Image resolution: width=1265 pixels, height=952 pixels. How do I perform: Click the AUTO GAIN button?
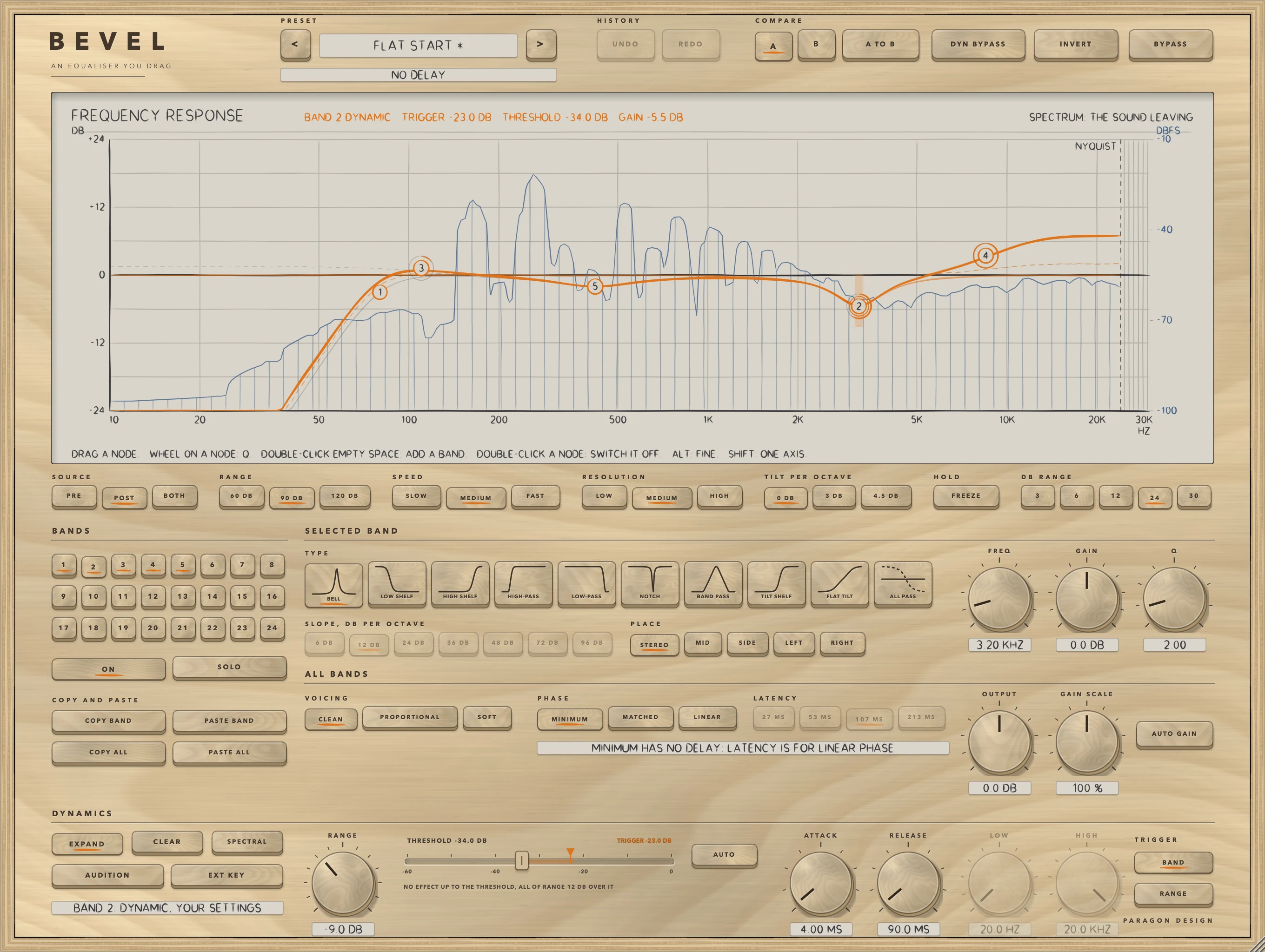[1174, 734]
